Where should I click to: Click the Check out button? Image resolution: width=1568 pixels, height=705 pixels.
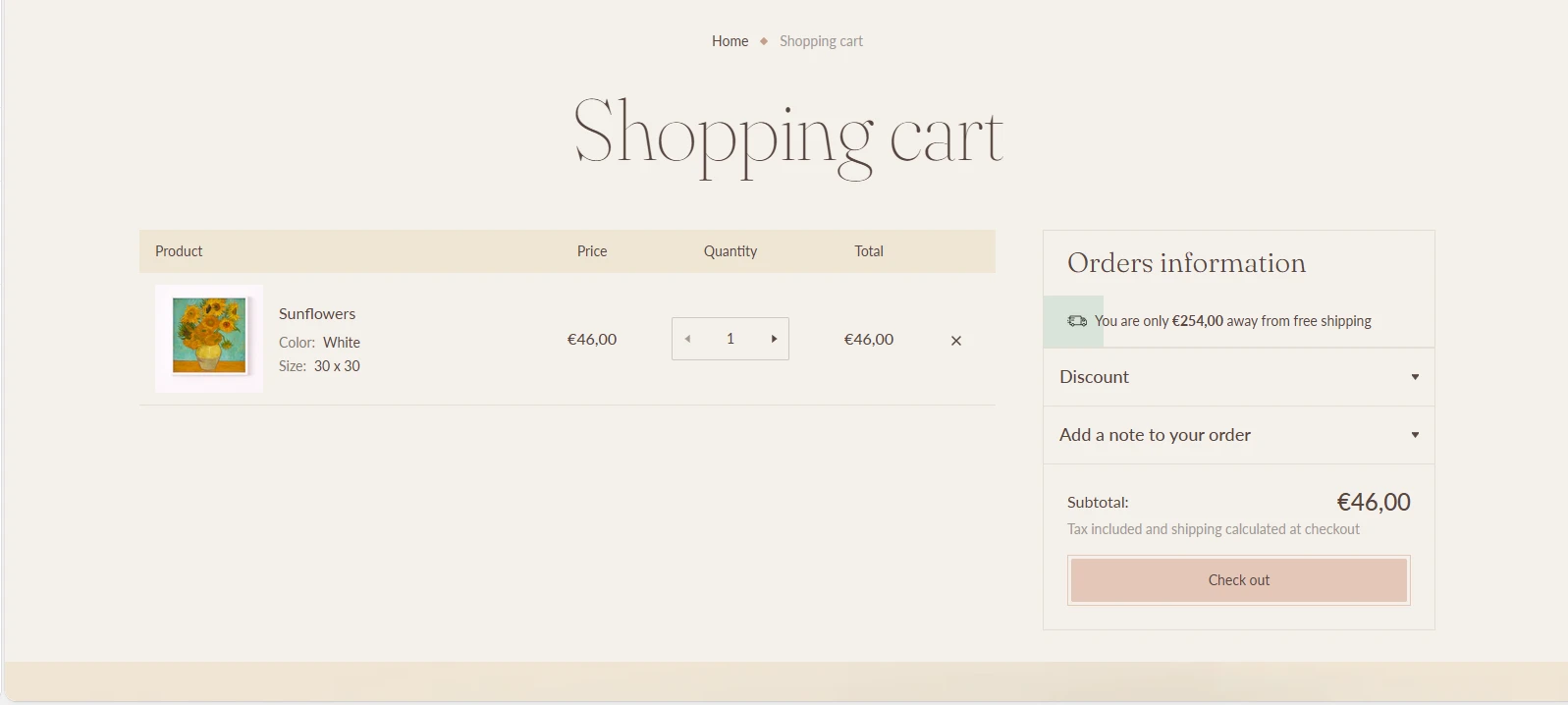[1239, 580]
